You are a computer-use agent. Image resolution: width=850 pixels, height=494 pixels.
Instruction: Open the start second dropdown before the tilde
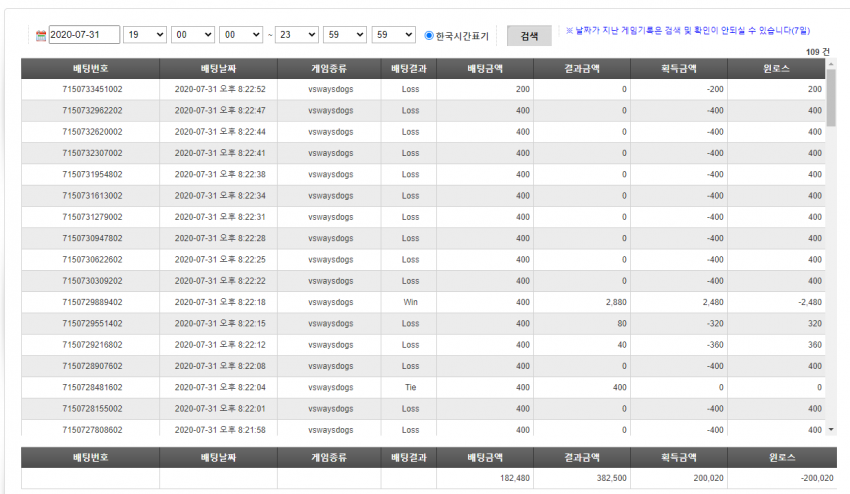click(241, 35)
